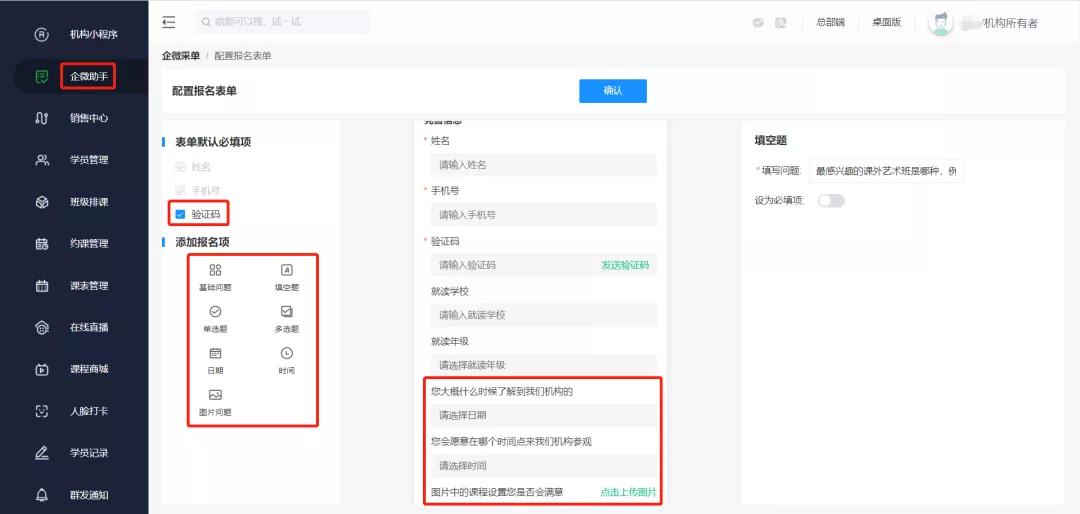Click 发送验证码 link
The height and width of the screenshot is (514, 1080).
tap(625, 265)
